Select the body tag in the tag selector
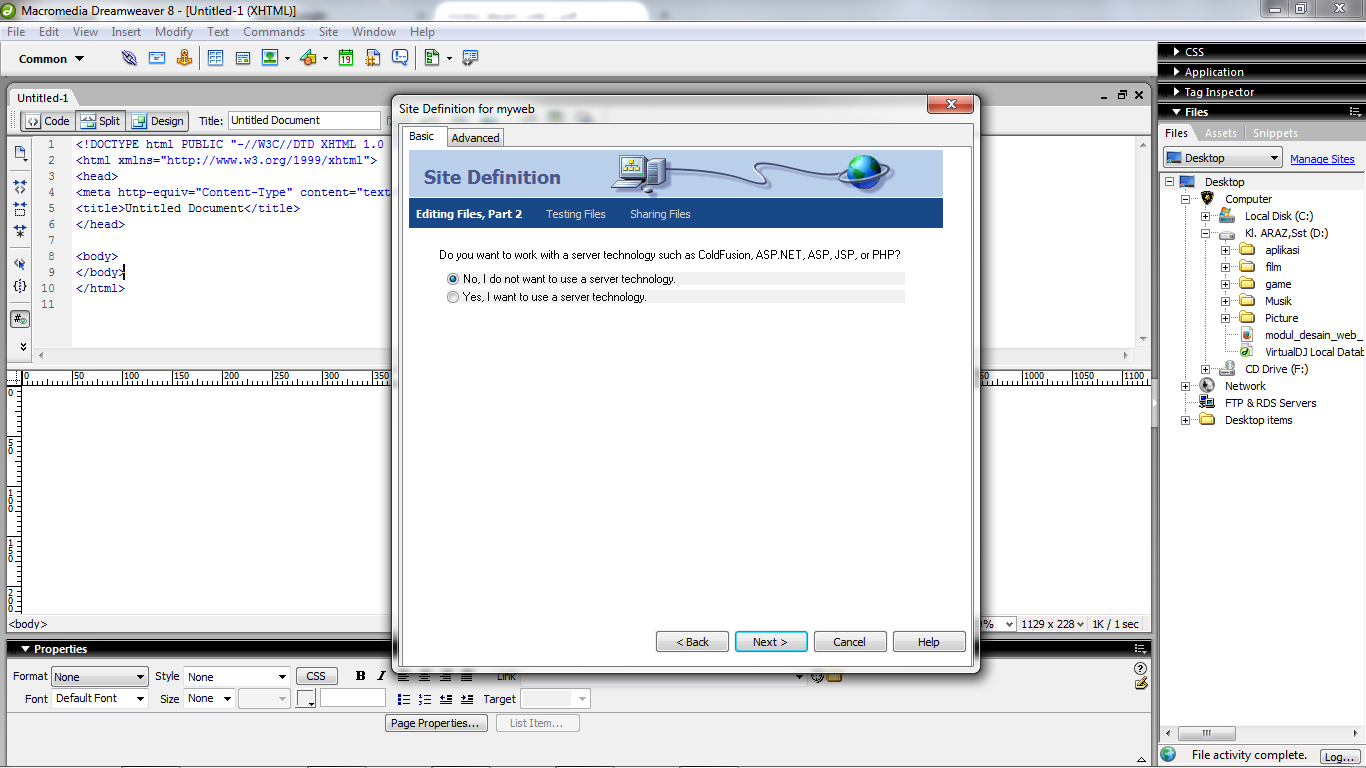 28,624
